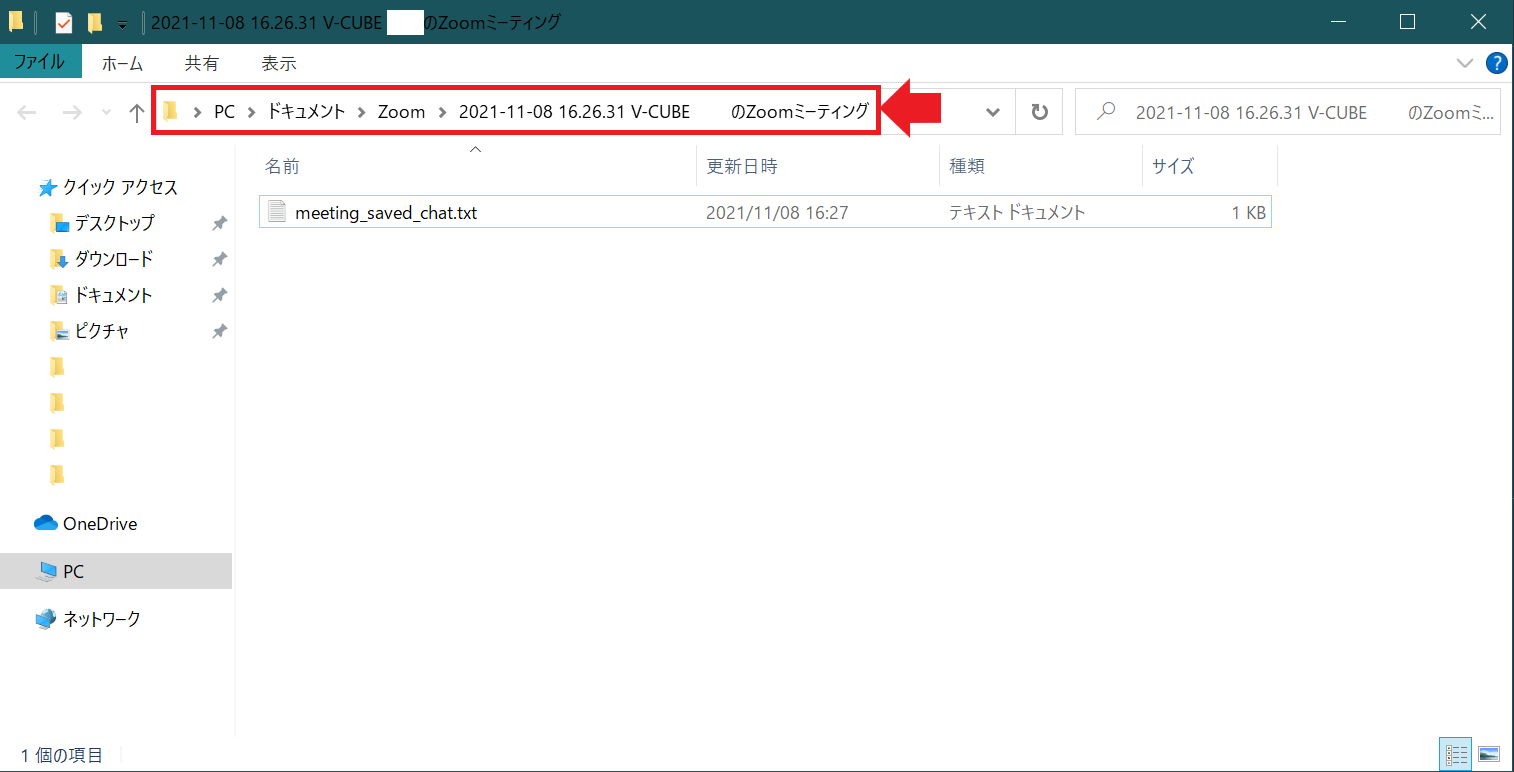
Task: Click the search magnifier icon
Action: pos(1106,112)
